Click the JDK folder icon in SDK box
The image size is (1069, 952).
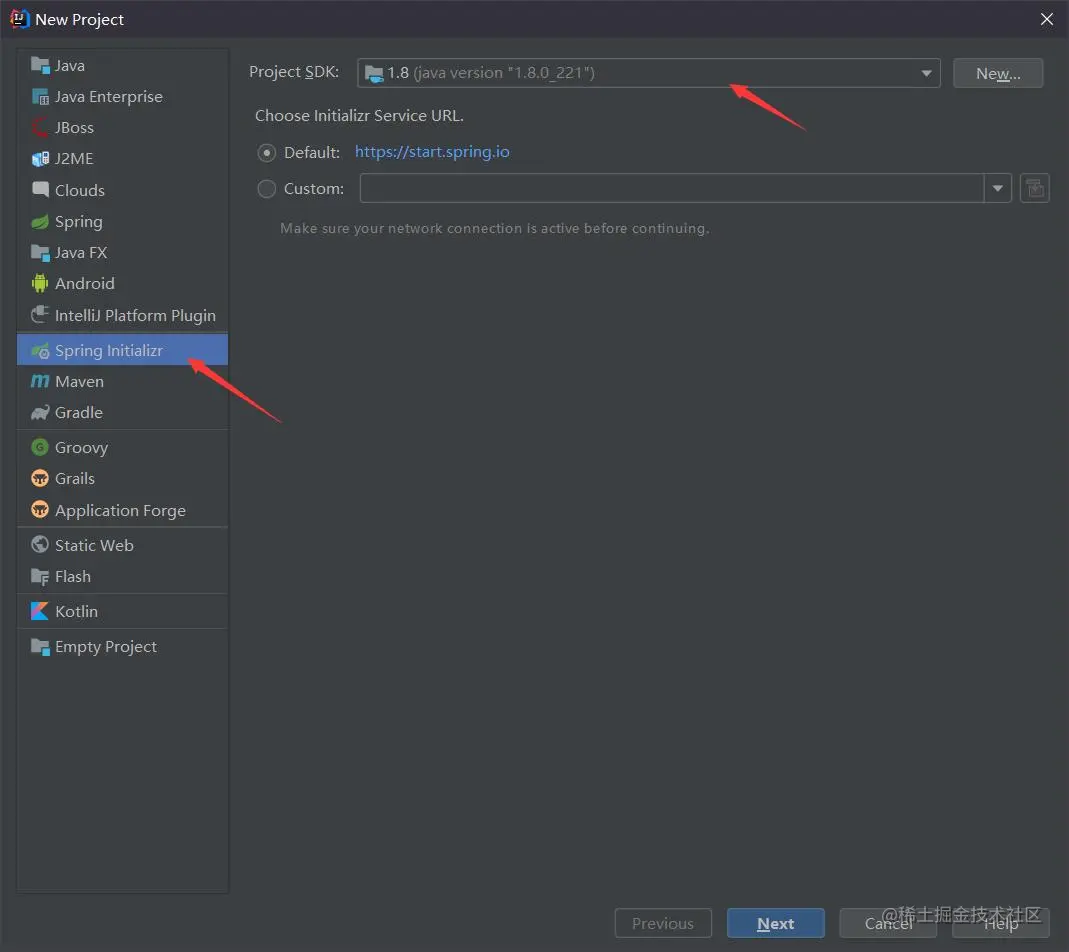[374, 73]
